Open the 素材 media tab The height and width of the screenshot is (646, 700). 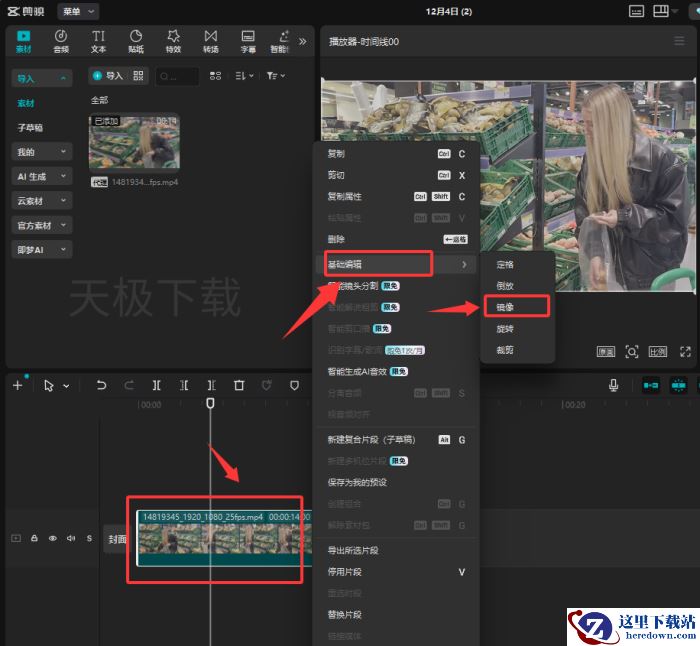(24, 42)
